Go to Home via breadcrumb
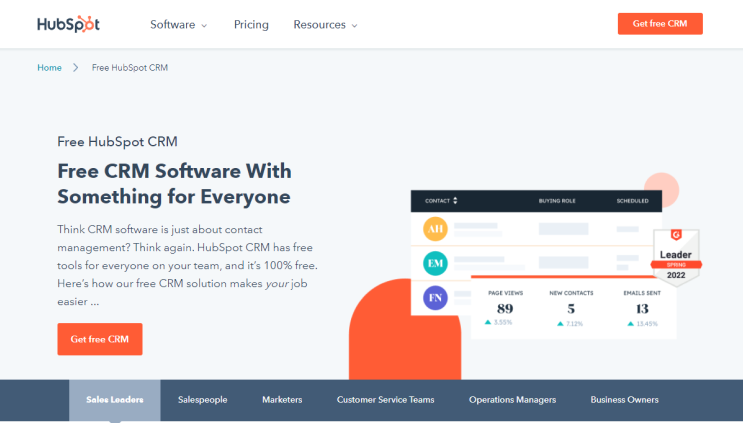 pos(49,68)
